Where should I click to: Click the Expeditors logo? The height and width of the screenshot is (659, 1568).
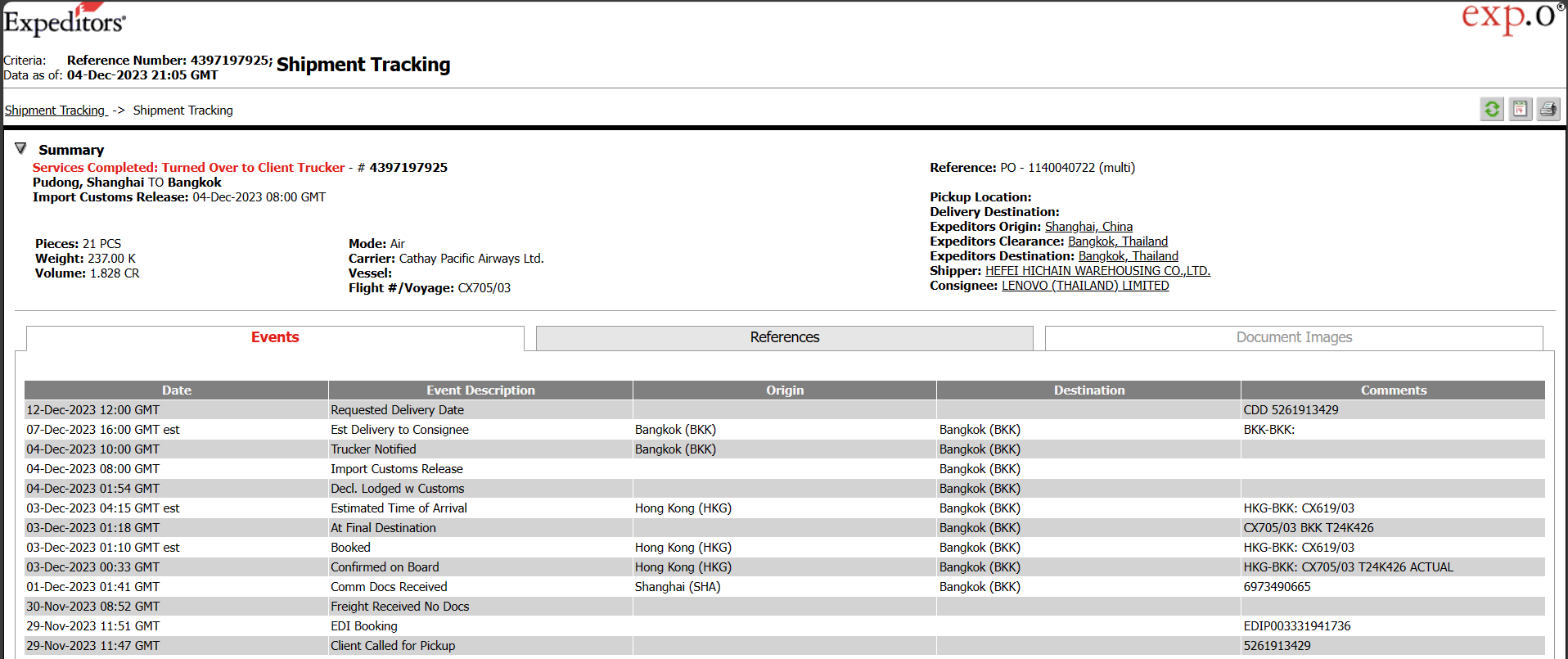(x=65, y=20)
